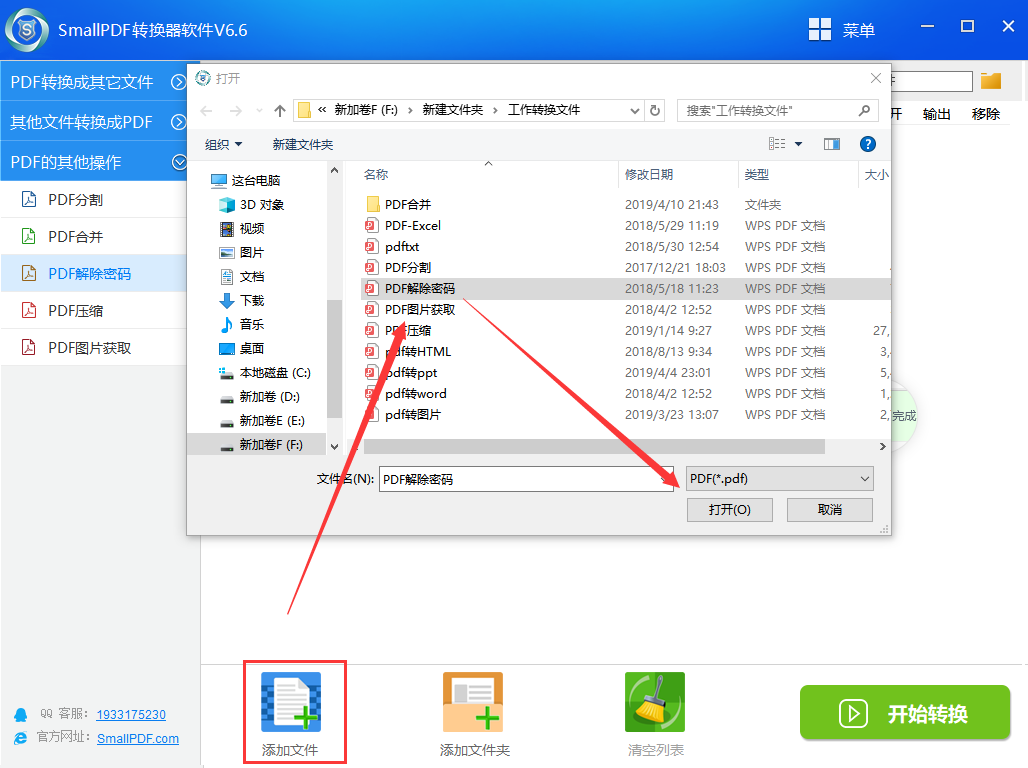The image size is (1028, 768).
Task: Click 新建文件夹 in address path
Action: pyautogui.click(x=452, y=110)
